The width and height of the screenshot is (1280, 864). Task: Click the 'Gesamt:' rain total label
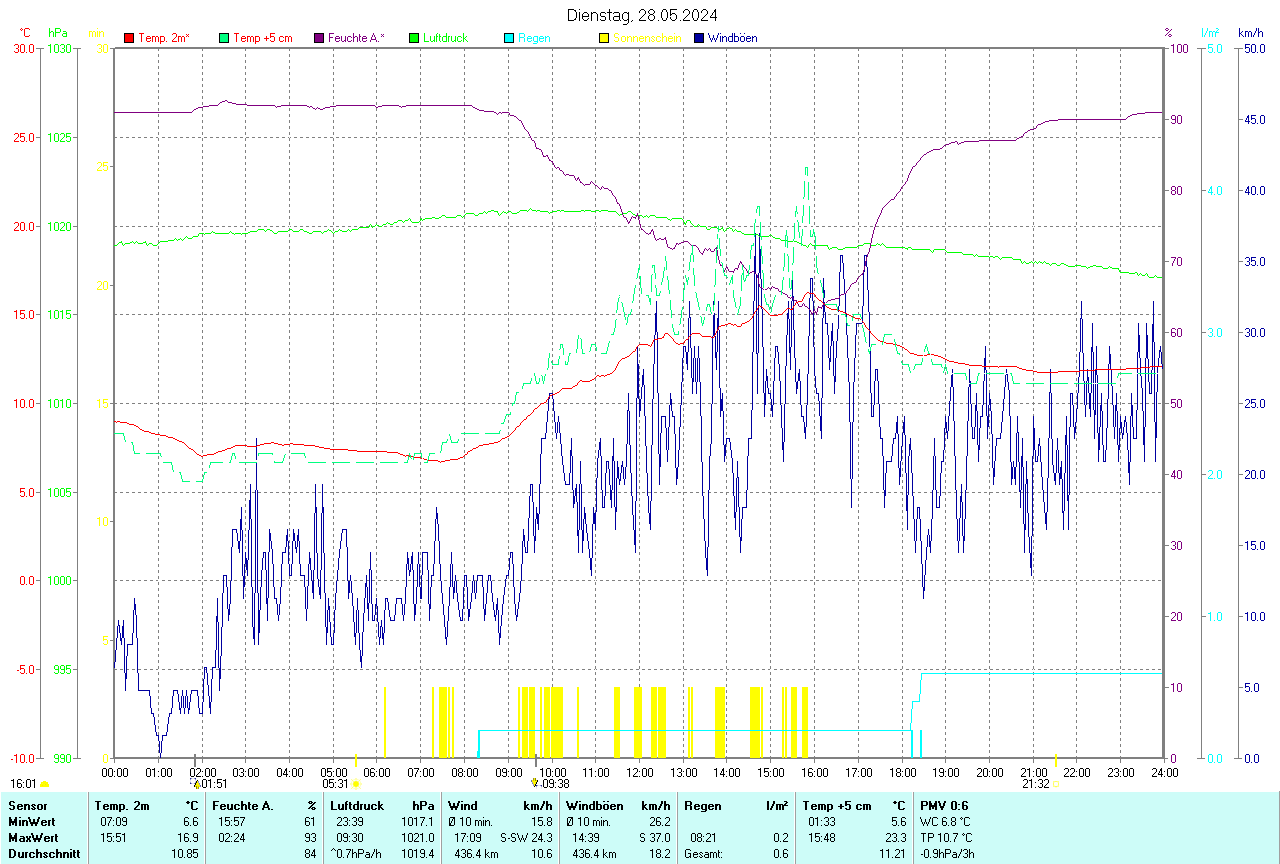(703, 854)
